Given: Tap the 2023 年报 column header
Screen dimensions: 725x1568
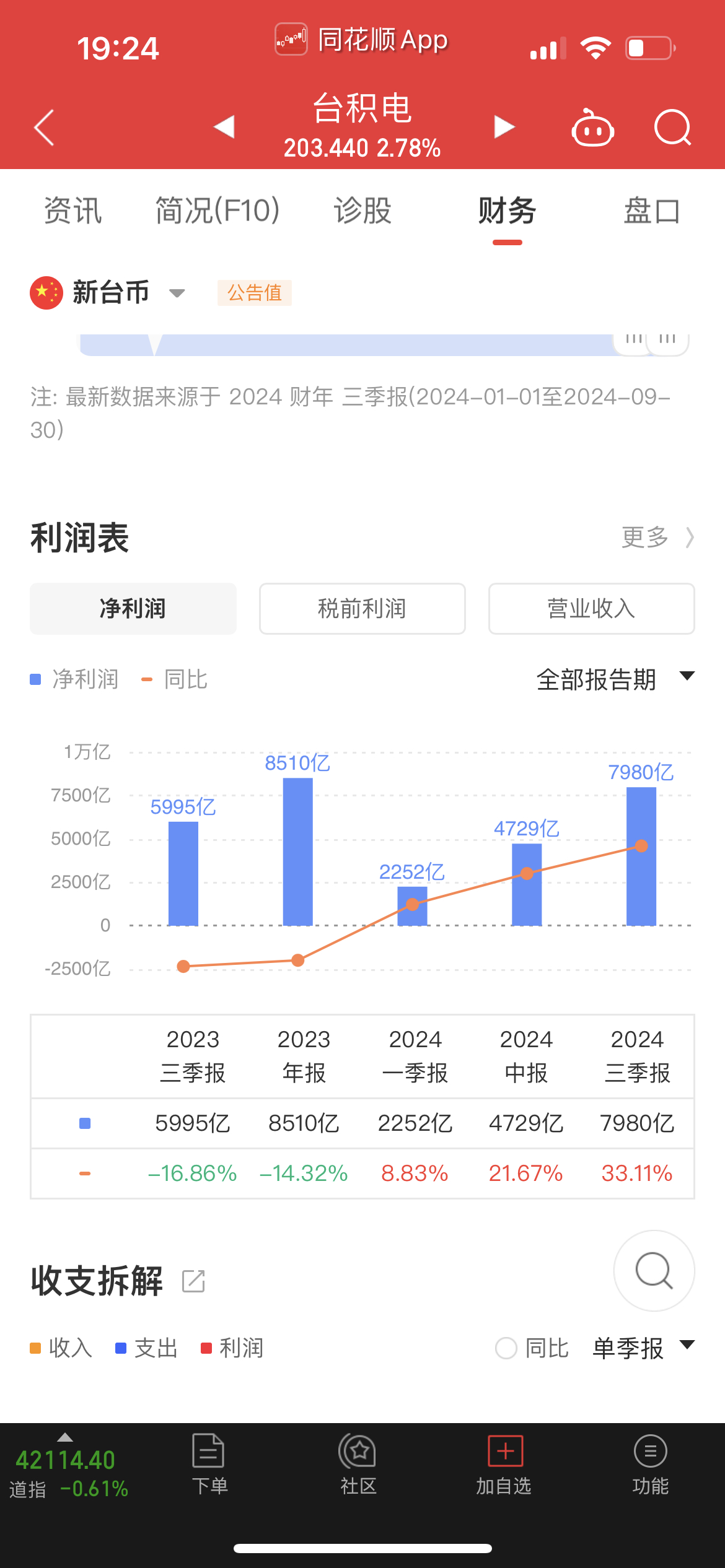Looking at the screenshot, I should [304, 1056].
